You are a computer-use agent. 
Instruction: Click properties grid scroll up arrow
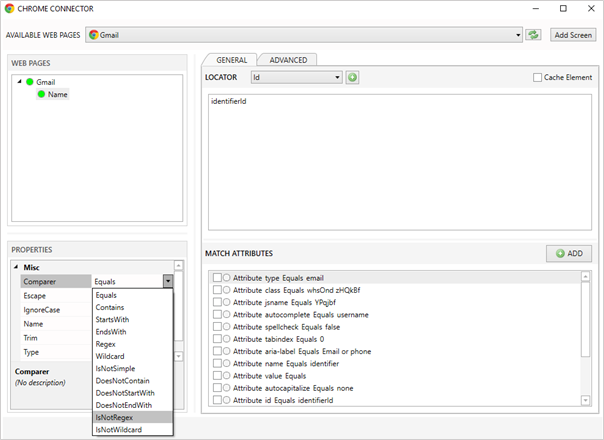178,265
